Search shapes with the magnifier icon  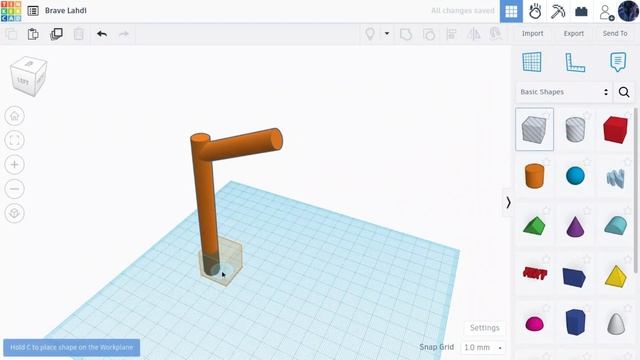pos(624,92)
